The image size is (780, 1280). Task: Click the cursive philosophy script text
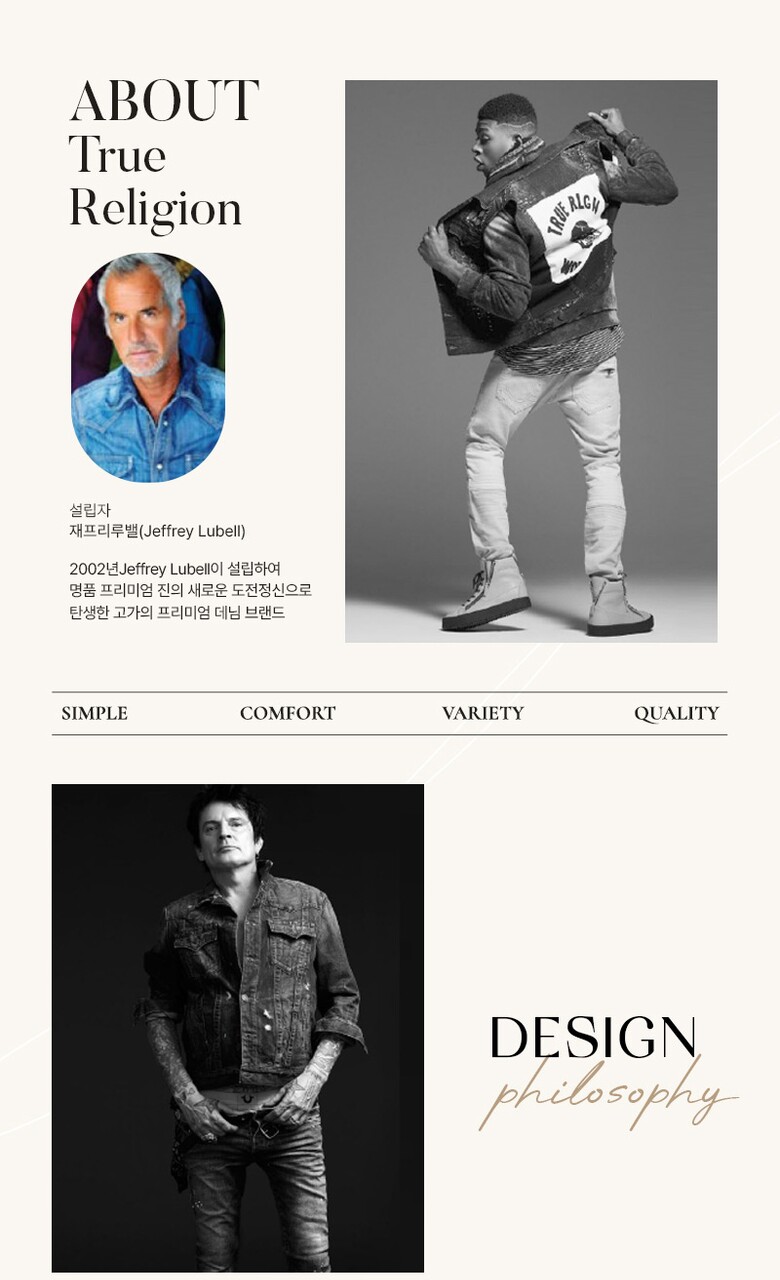608,1094
